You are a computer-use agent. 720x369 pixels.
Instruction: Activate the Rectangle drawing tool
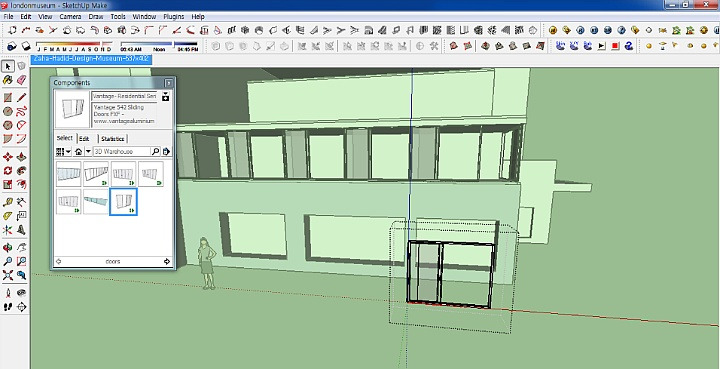point(8,98)
